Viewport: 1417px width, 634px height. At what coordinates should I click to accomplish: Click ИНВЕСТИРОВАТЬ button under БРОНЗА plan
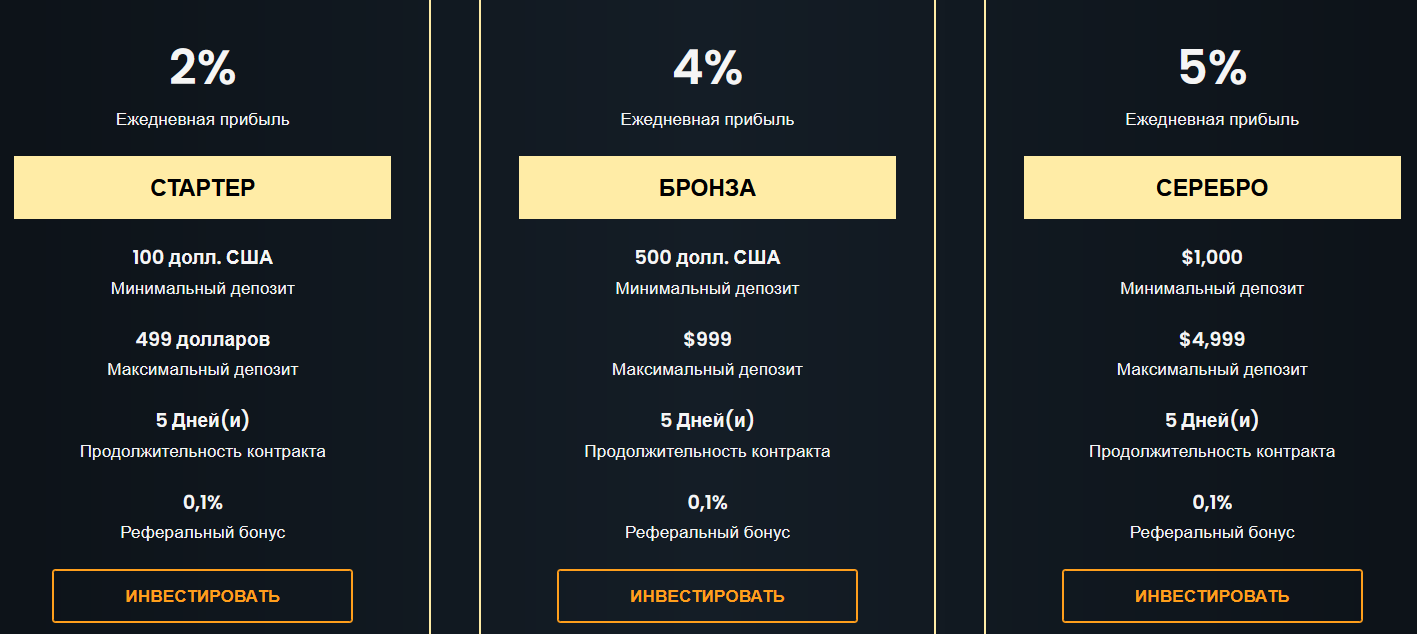coord(707,596)
